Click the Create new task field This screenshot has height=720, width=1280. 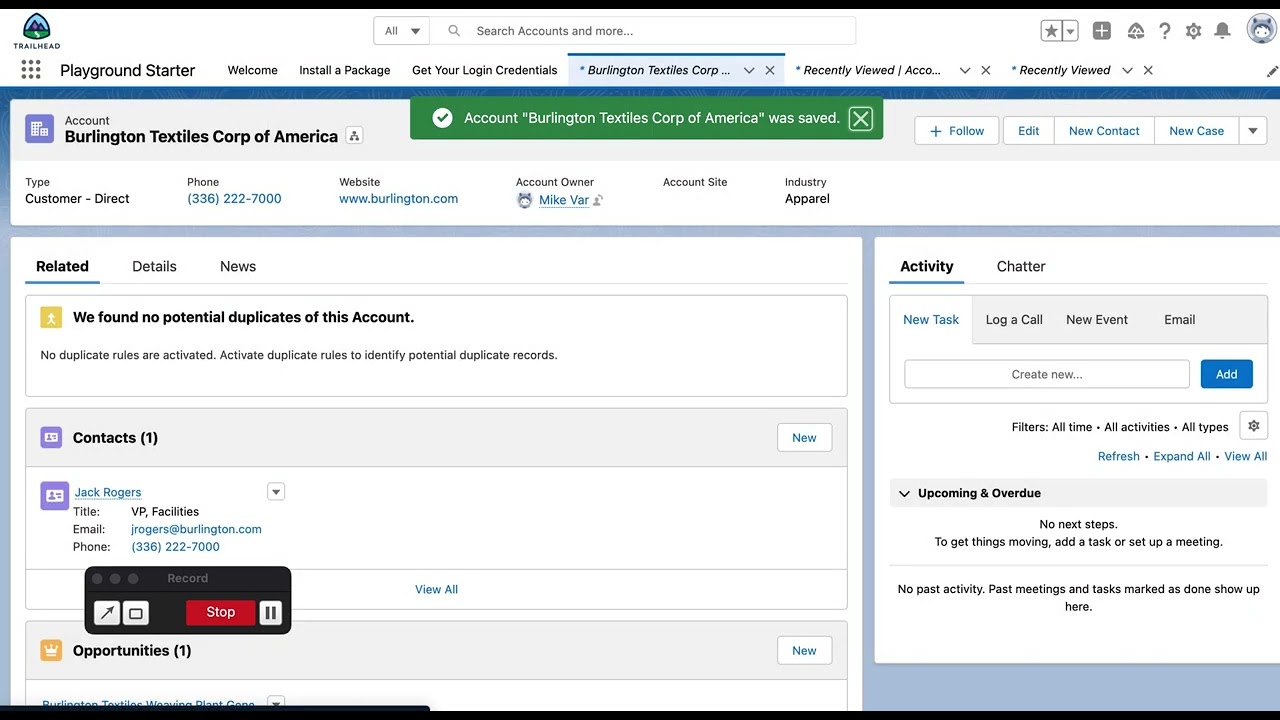[1047, 374]
